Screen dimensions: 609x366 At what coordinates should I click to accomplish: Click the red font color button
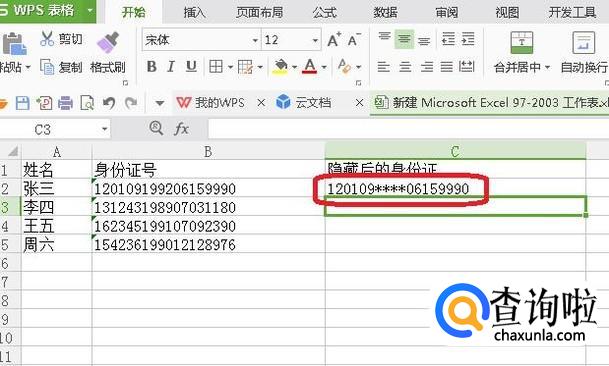(x=310, y=67)
